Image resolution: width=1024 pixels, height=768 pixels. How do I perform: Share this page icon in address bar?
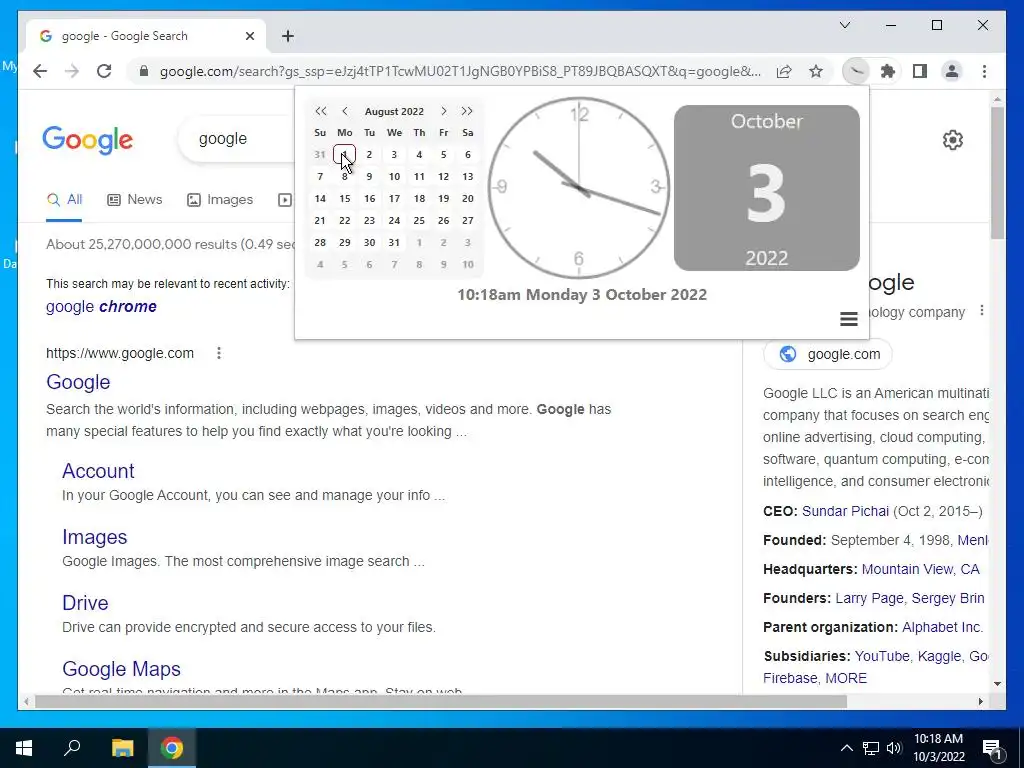pos(784,71)
